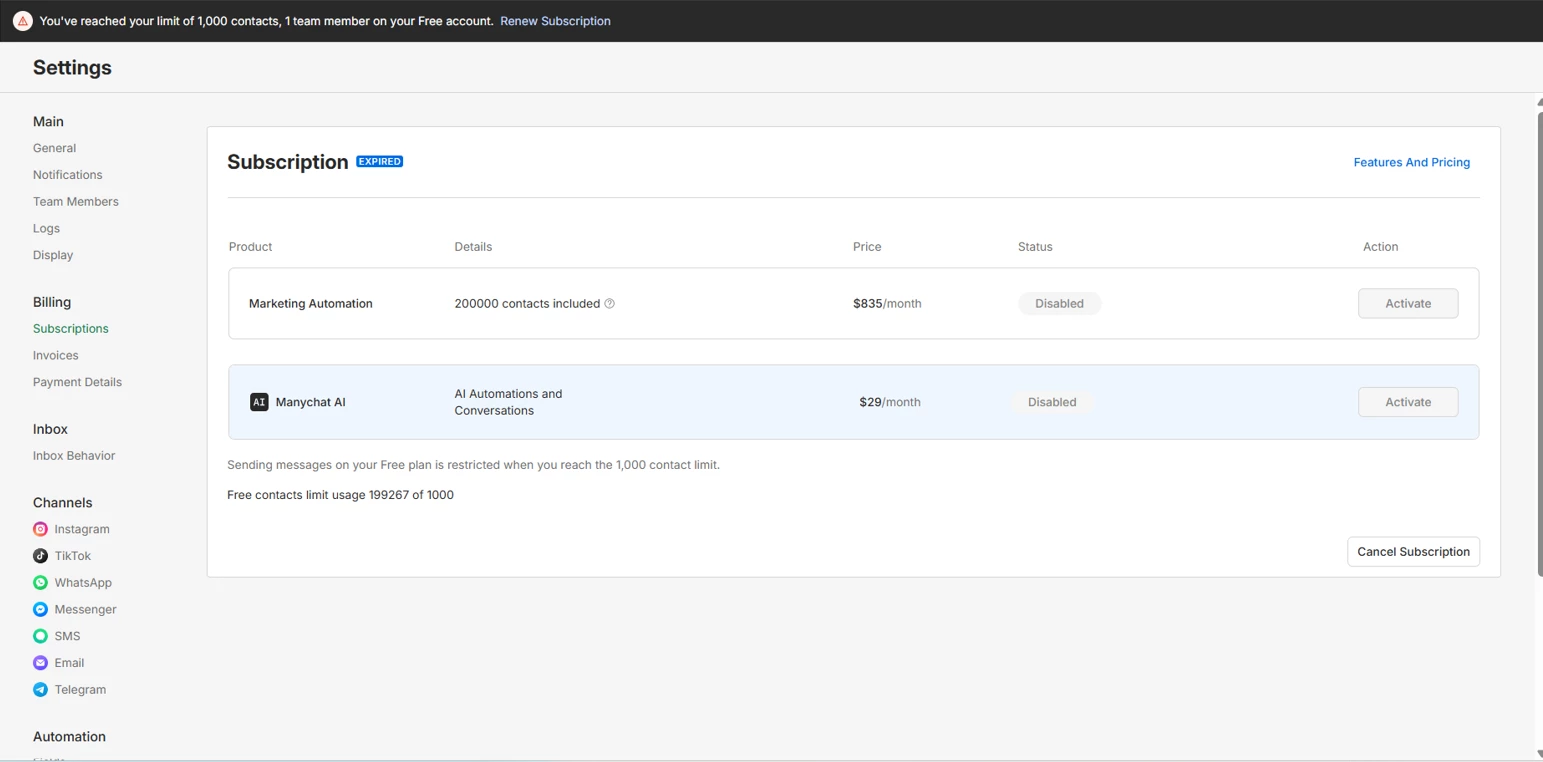Open Payment Details page

77,382
